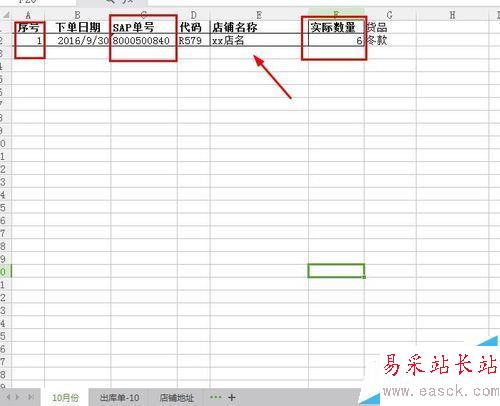Select column H header
This screenshot has width=500, height=406.
click(452, 15)
